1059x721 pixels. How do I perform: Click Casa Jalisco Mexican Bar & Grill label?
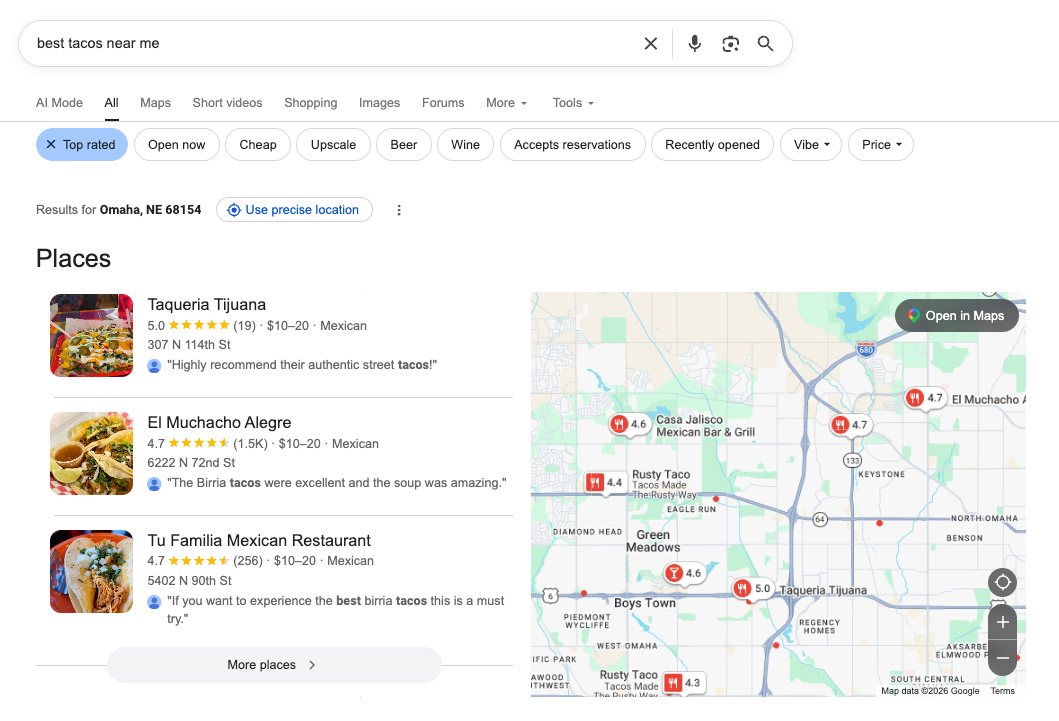(706, 426)
